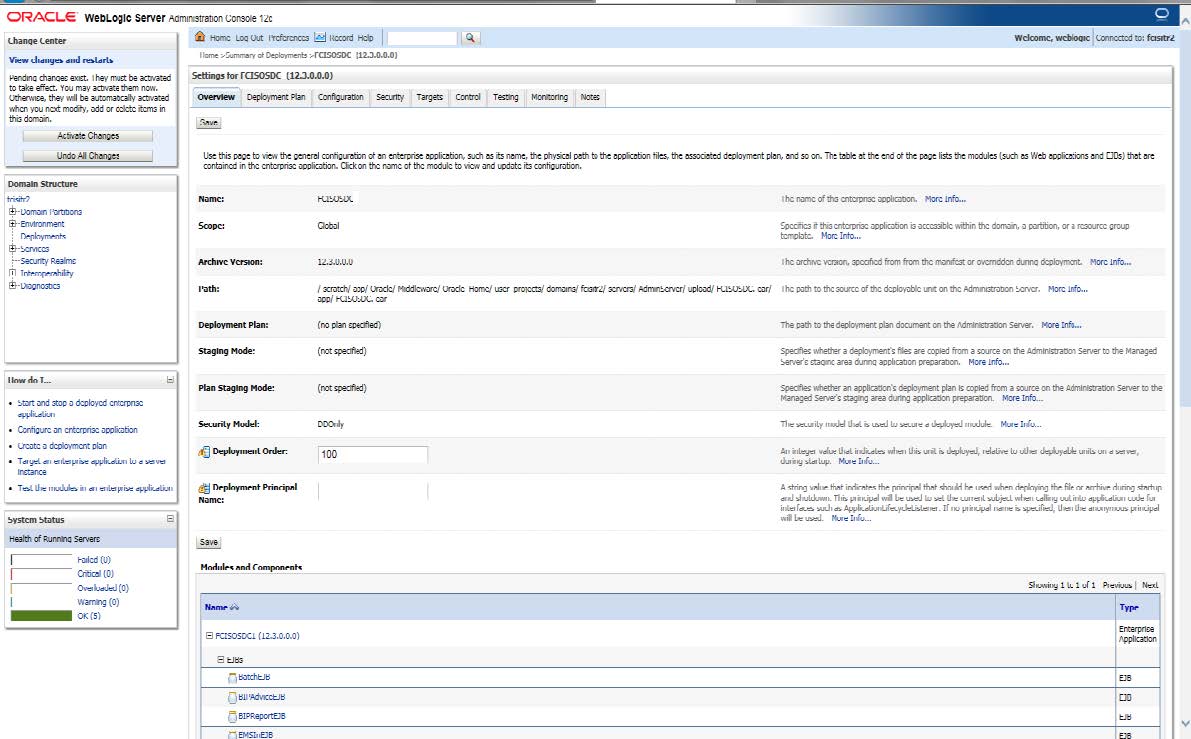Image resolution: width=1191 pixels, height=739 pixels.
Task: Switch to the Deployment Plan tab
Action: pos(276,97)
